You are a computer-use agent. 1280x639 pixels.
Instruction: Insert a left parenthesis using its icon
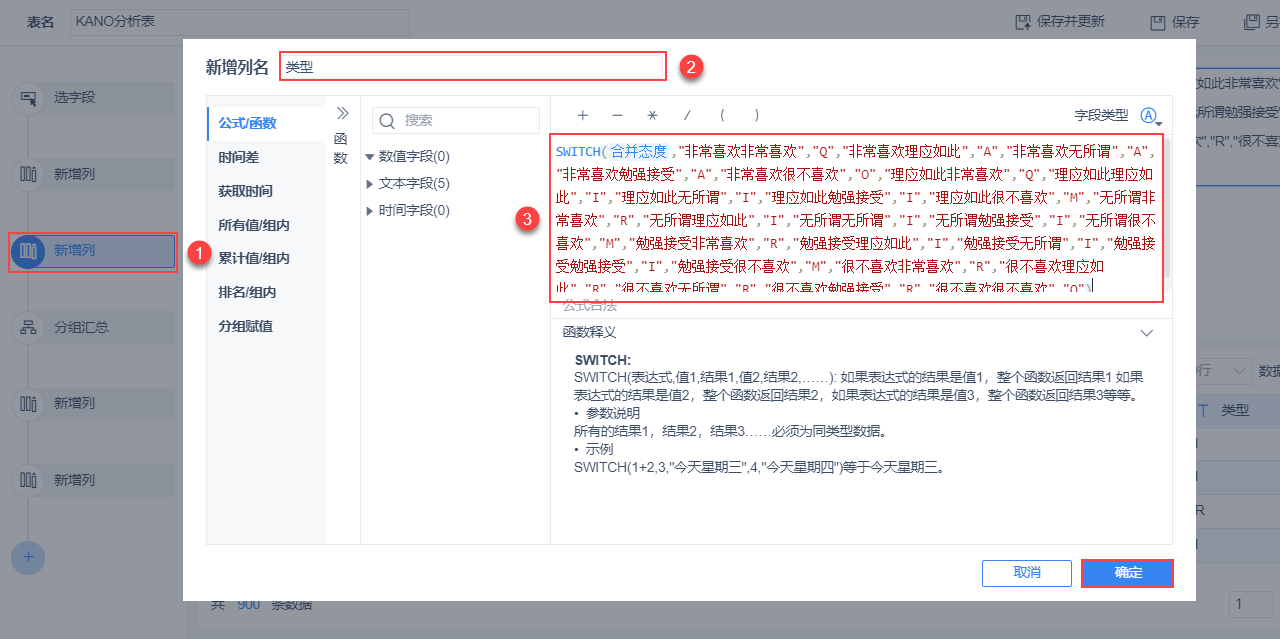point(722,117)
